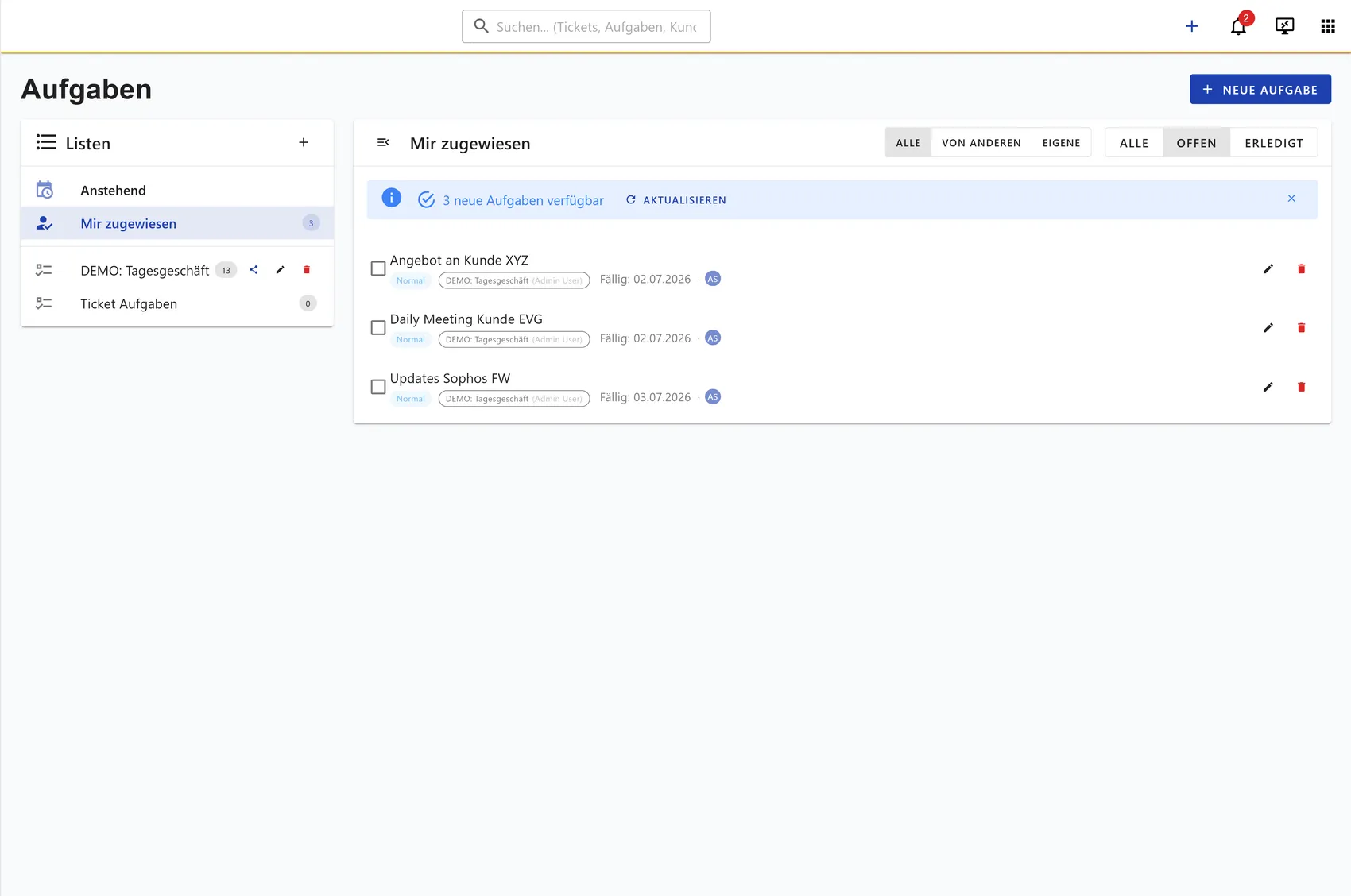Share the DEMO: Tagesgeschäft list
Viewport: 1351px width, 896px height.
(x=254, y=270)
